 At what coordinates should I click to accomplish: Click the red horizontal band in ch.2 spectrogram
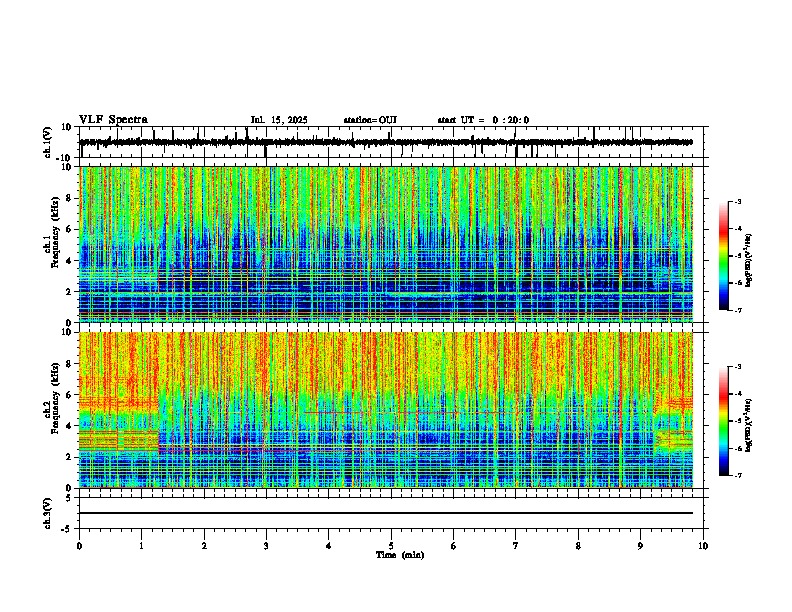coord(409,413)
